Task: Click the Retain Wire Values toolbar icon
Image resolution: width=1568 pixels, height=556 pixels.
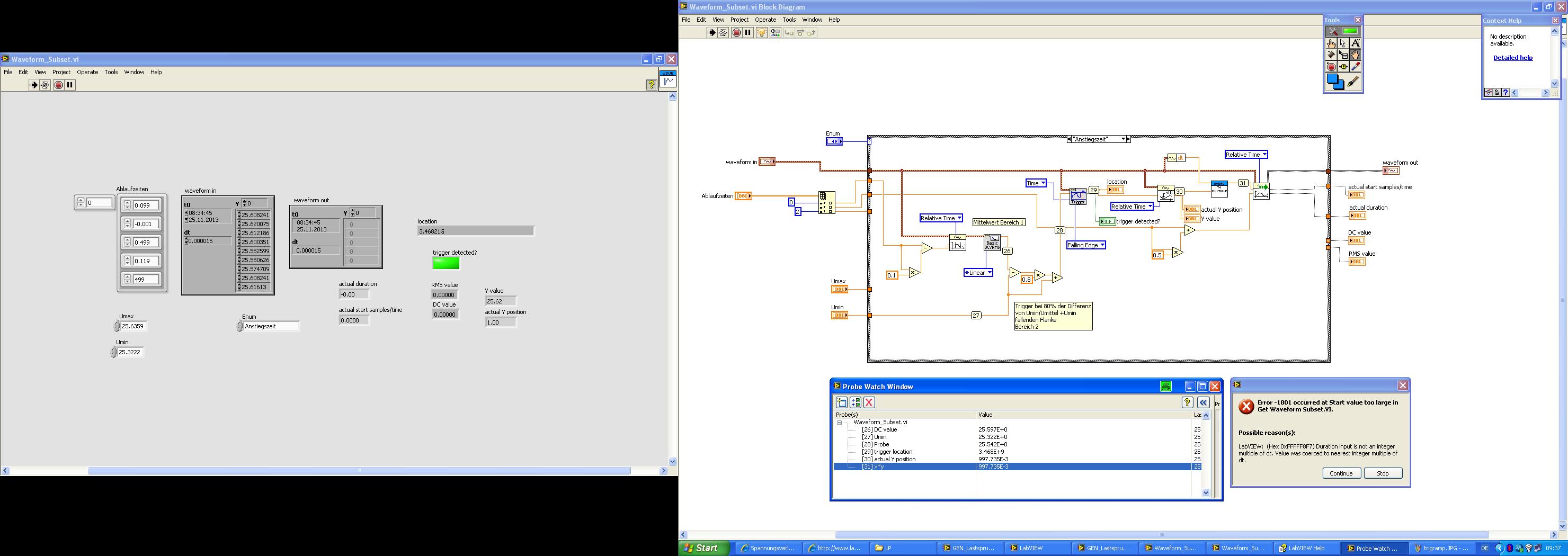Action: [x=775, y=33]
